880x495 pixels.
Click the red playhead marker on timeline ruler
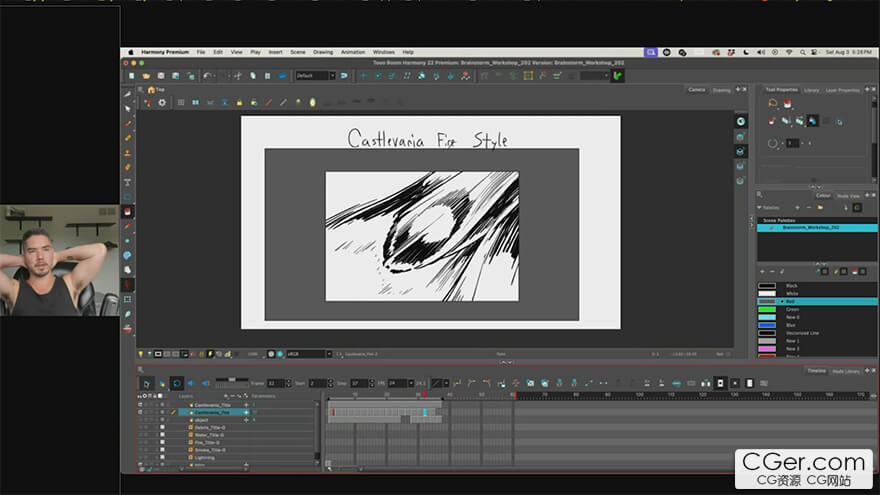click(x=425, y=395)
